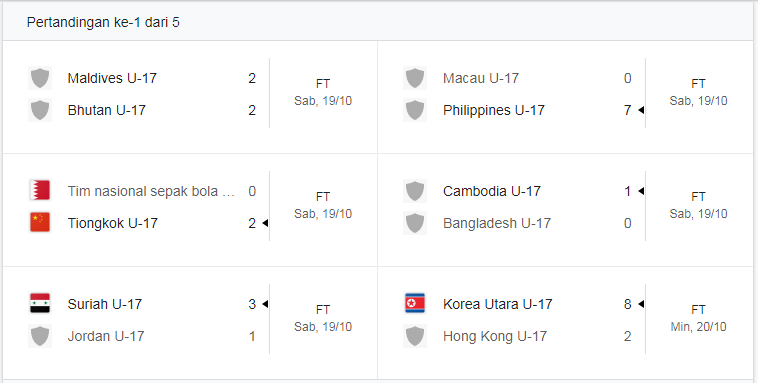Click the Bhutan U-17 shield icon
758x383 pixels.
40,110
